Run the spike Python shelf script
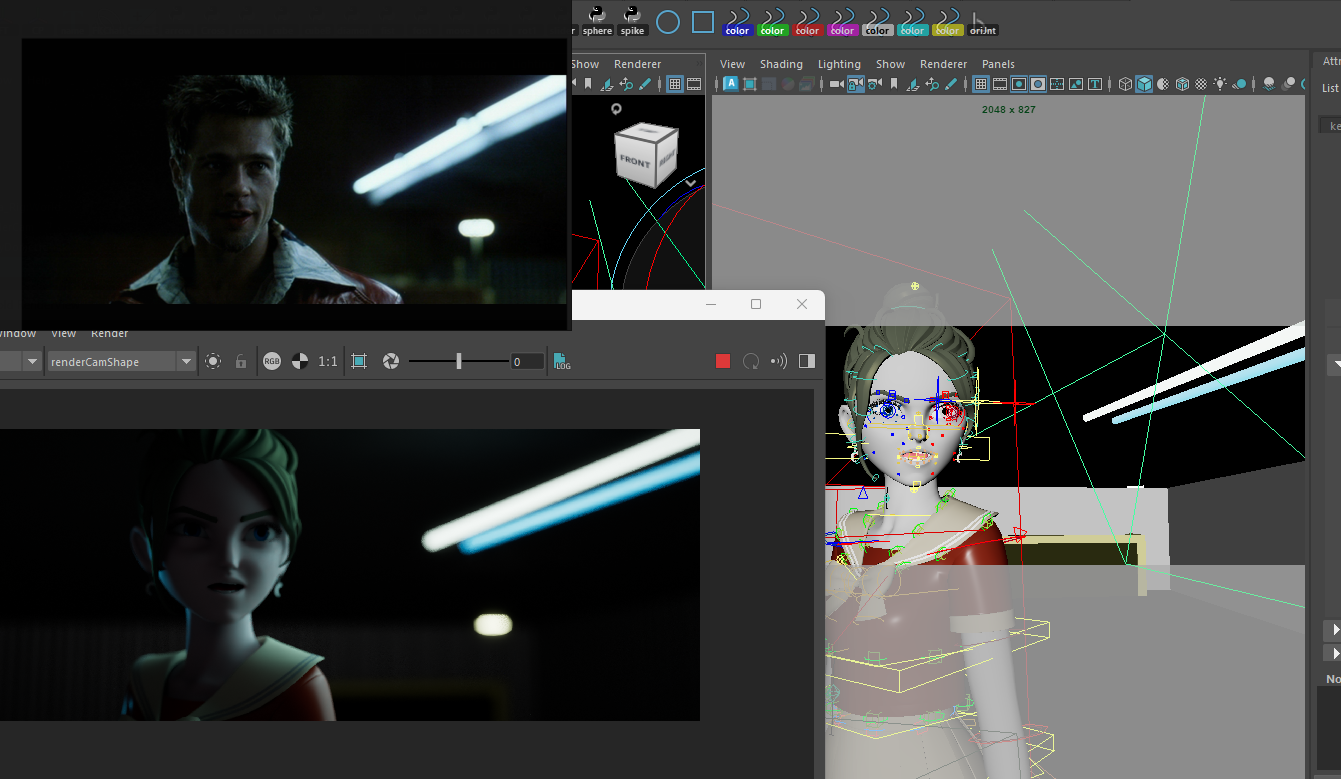The height and width of the screenshot is (779, 1341). tap(632, 20)
